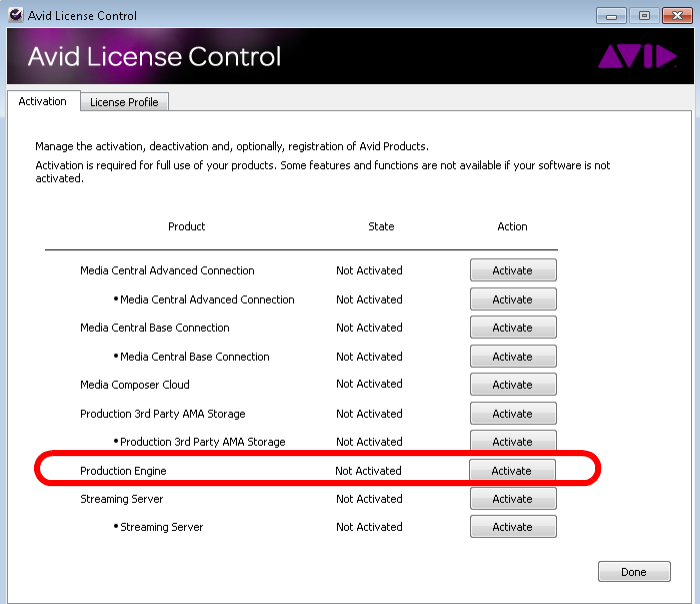The image size is (700, 604).
Task: Activate the Media Central Advanced Connection sub-item
Action: click(x=512, y=299)
